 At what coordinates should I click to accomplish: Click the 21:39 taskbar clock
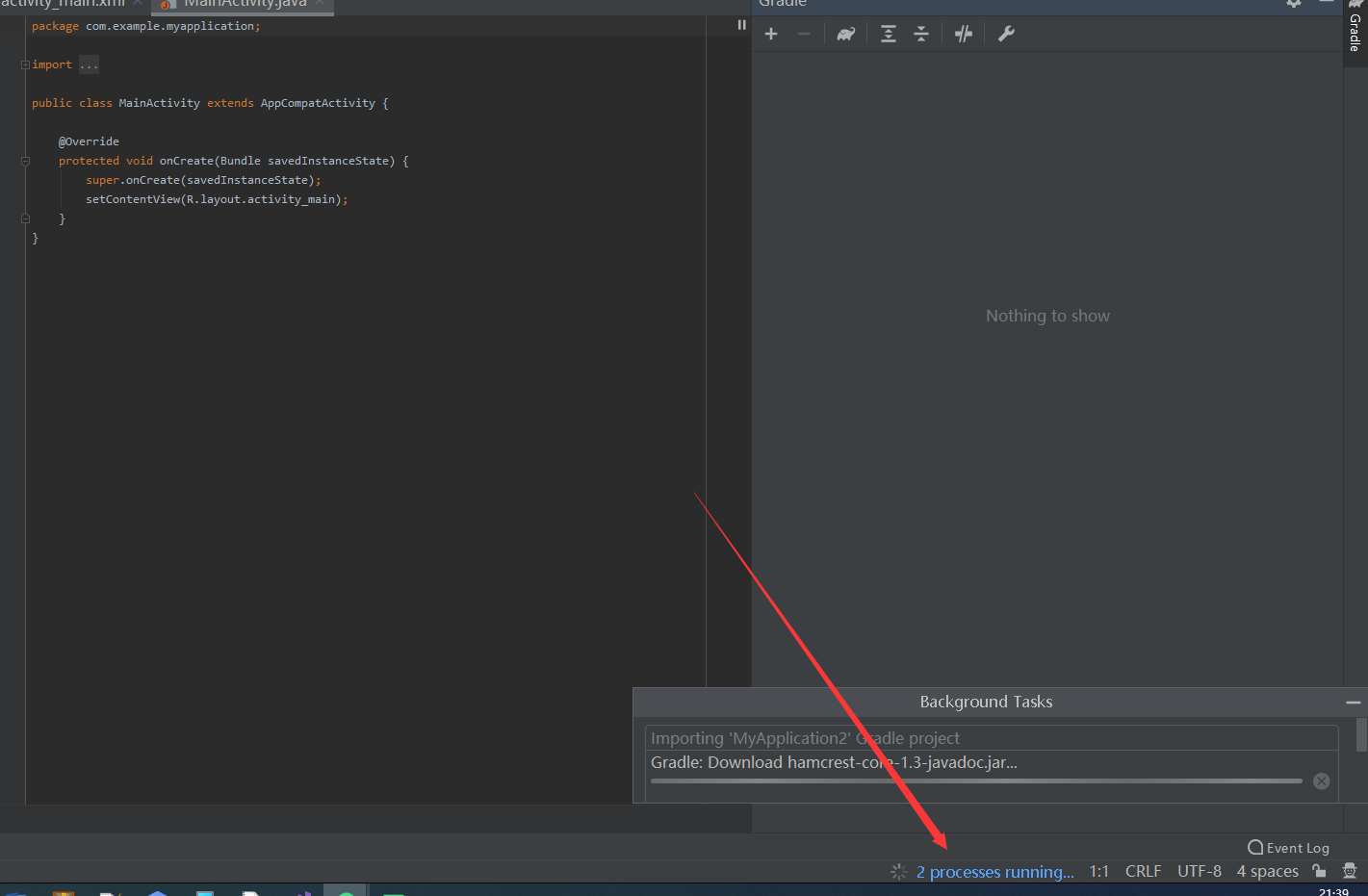point(1333,892)
